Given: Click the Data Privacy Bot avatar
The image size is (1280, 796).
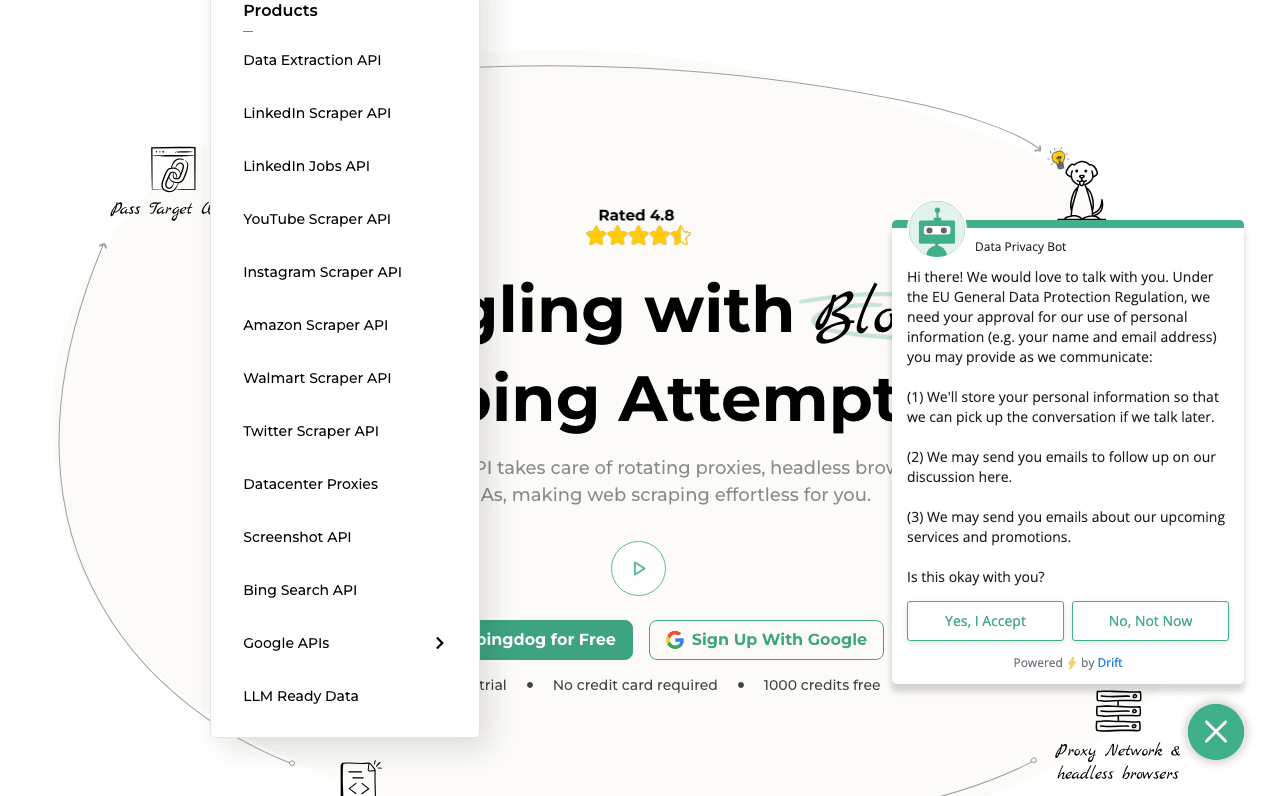Looking at the screenshot, I should (x=937, y=229).
